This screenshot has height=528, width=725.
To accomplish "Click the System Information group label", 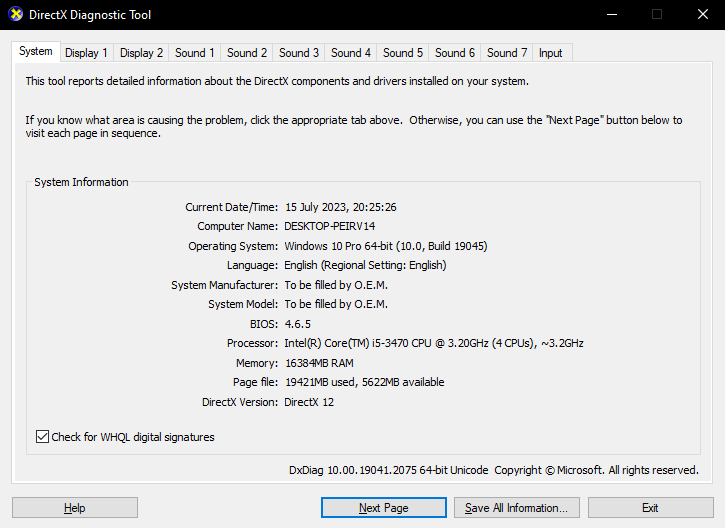I will tap(81, 182).
